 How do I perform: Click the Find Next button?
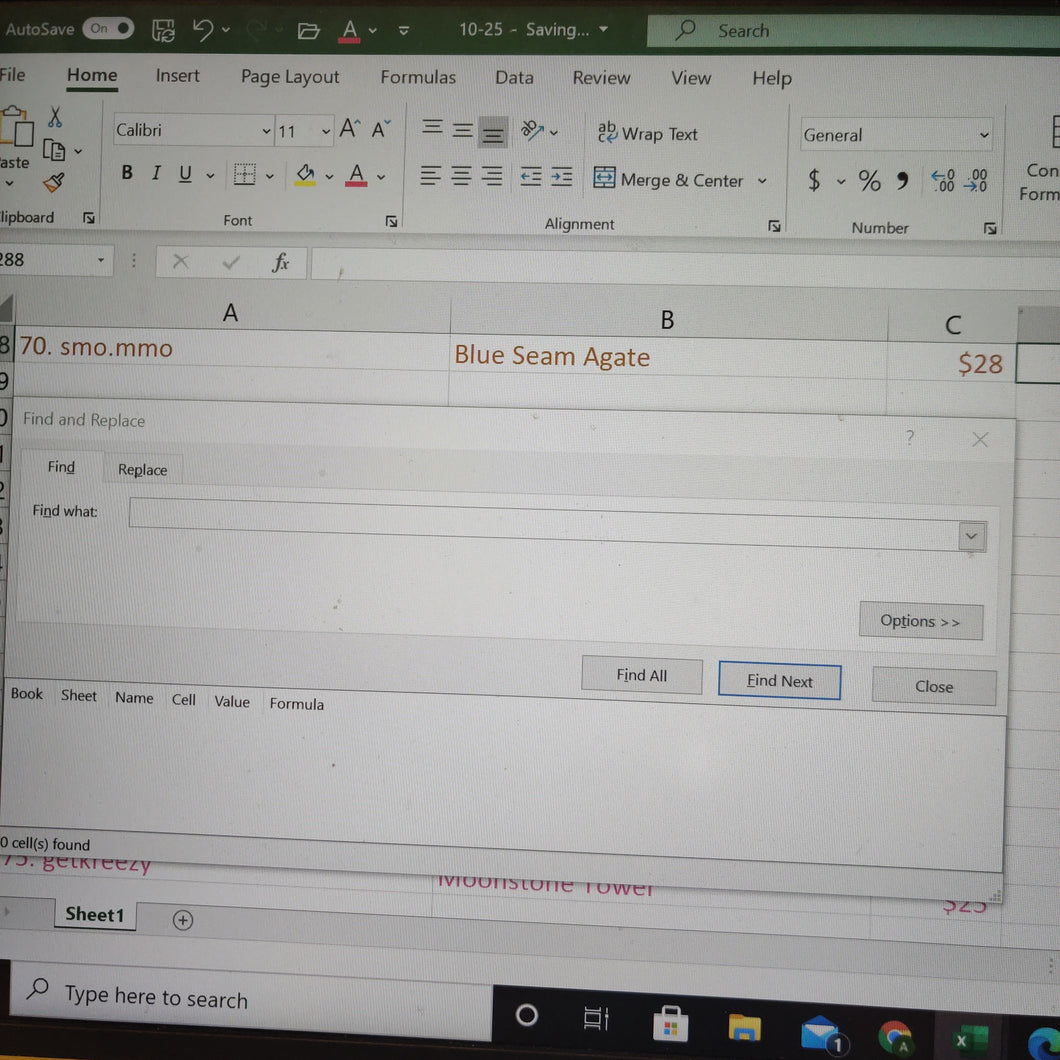779,681
